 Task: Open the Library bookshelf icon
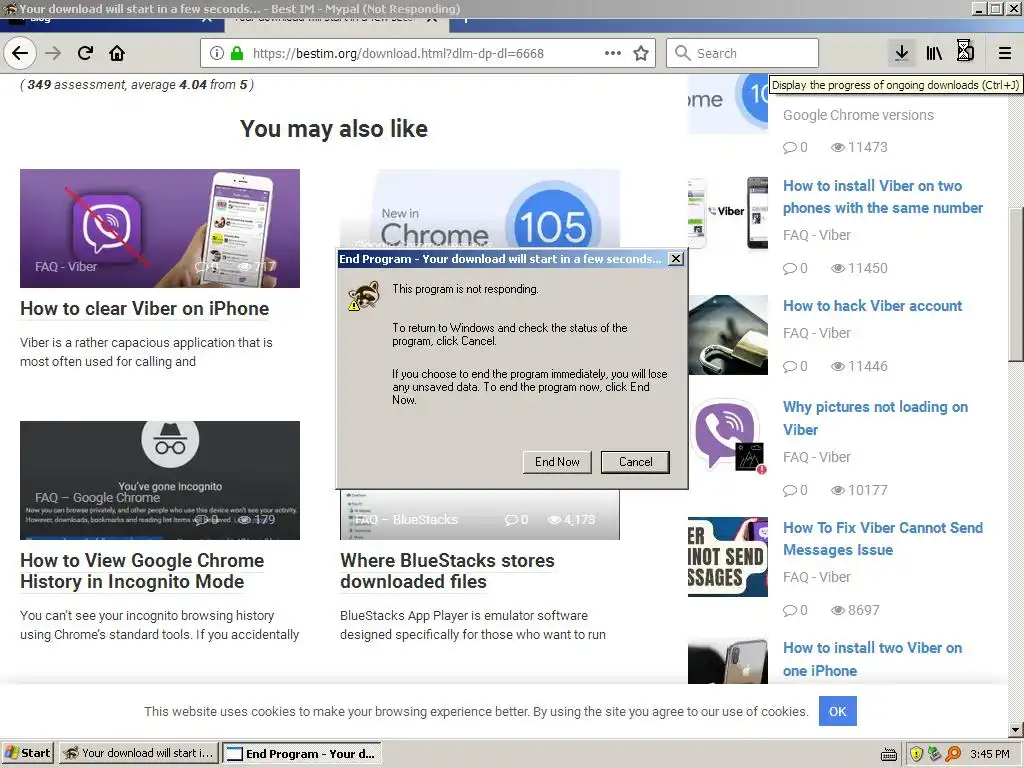(x=934, y=53)
